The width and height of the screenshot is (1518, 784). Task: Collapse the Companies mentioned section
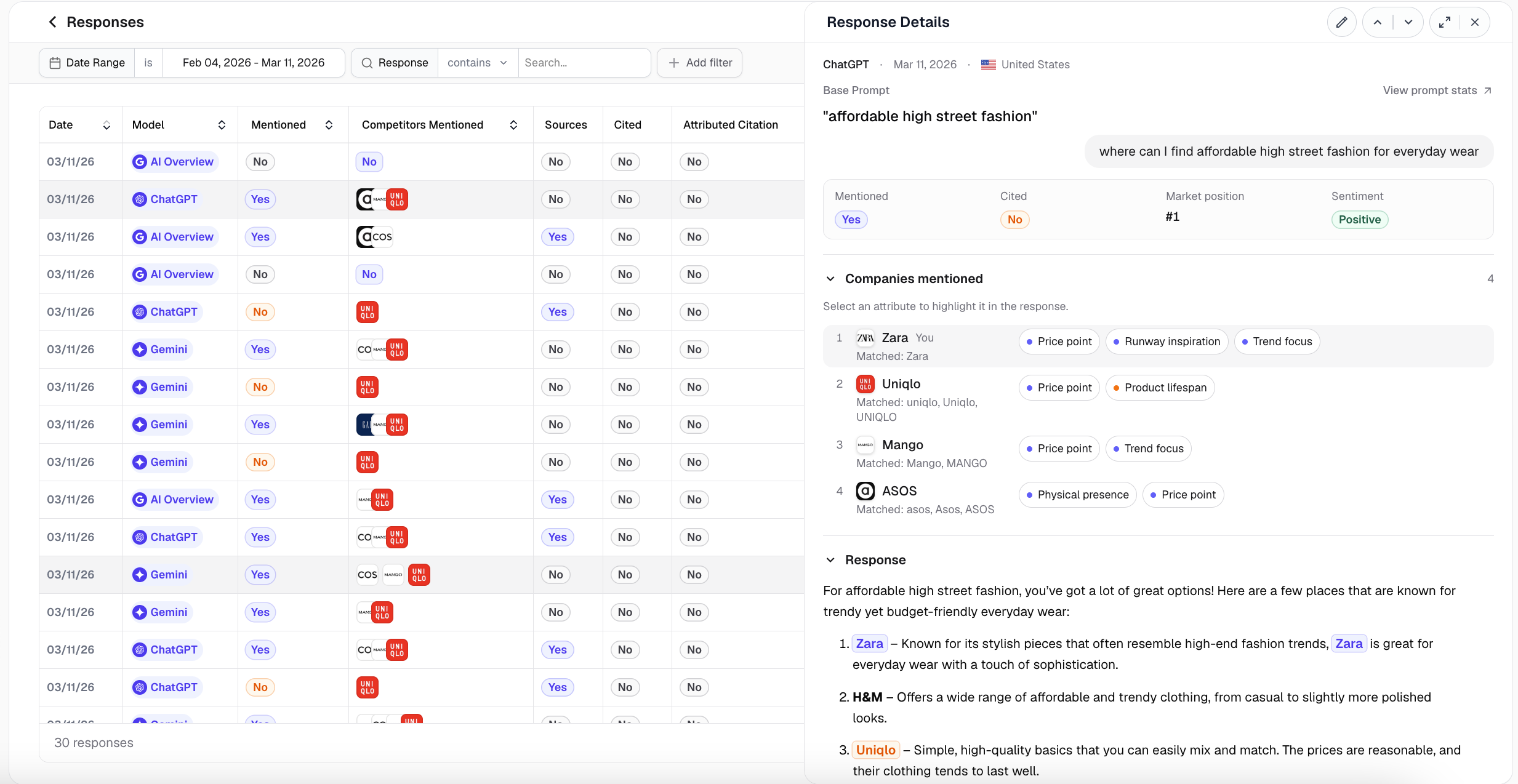830,279
